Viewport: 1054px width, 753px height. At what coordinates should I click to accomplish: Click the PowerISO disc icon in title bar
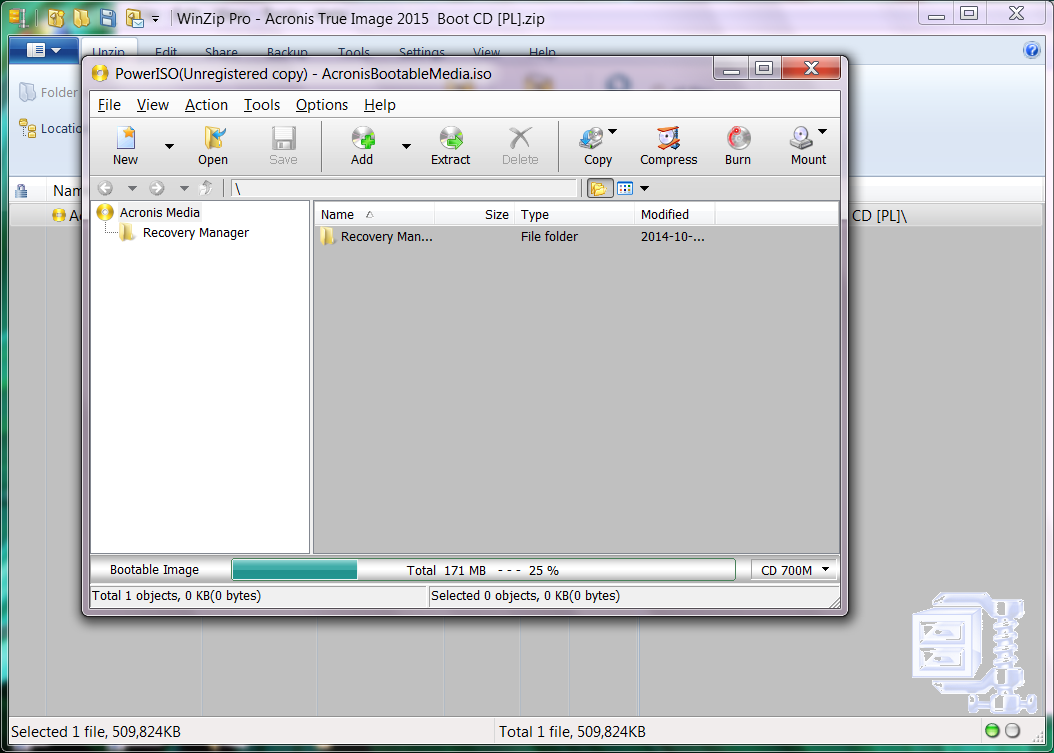pos(100,73)
